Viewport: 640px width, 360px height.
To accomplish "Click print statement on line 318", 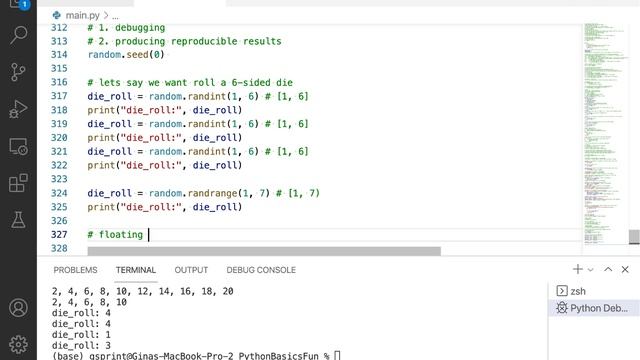I will (x=164, y=110).
